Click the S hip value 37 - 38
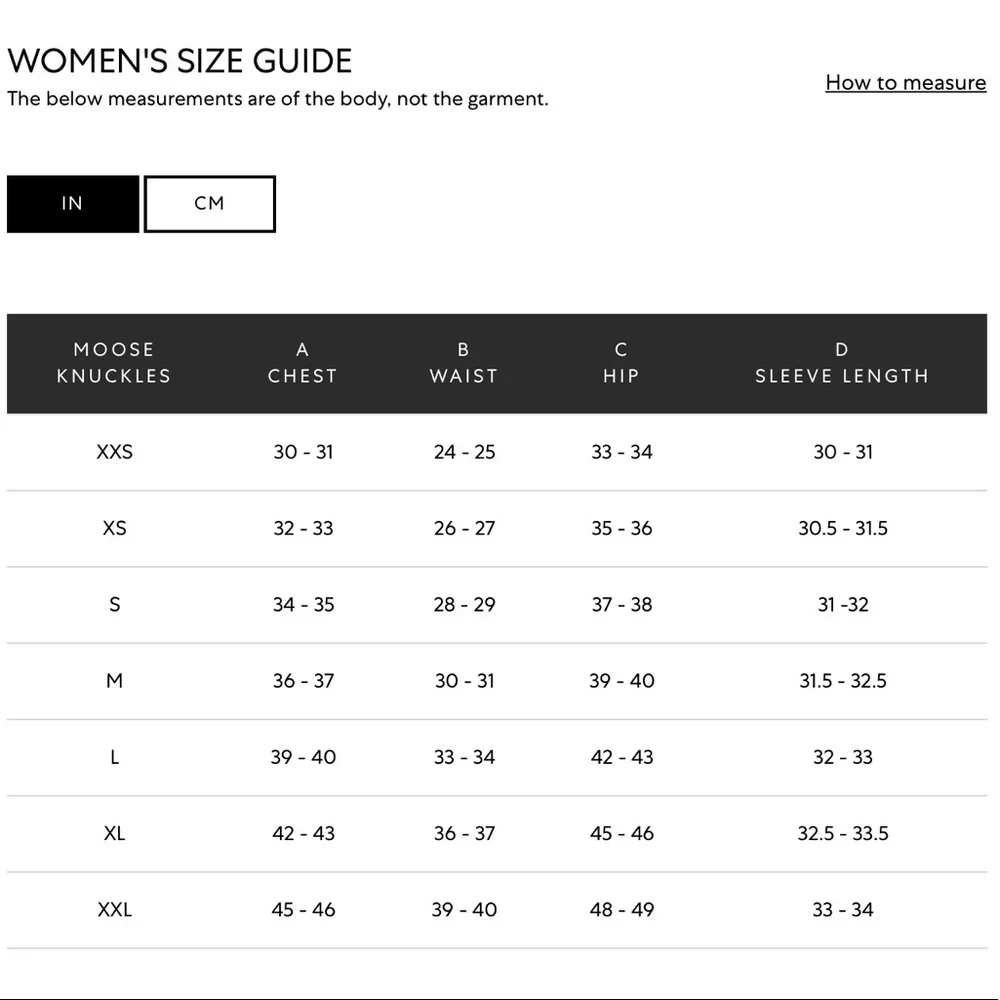The height and width of the screenshot is (1000, 1000). (x=621, y=605)
